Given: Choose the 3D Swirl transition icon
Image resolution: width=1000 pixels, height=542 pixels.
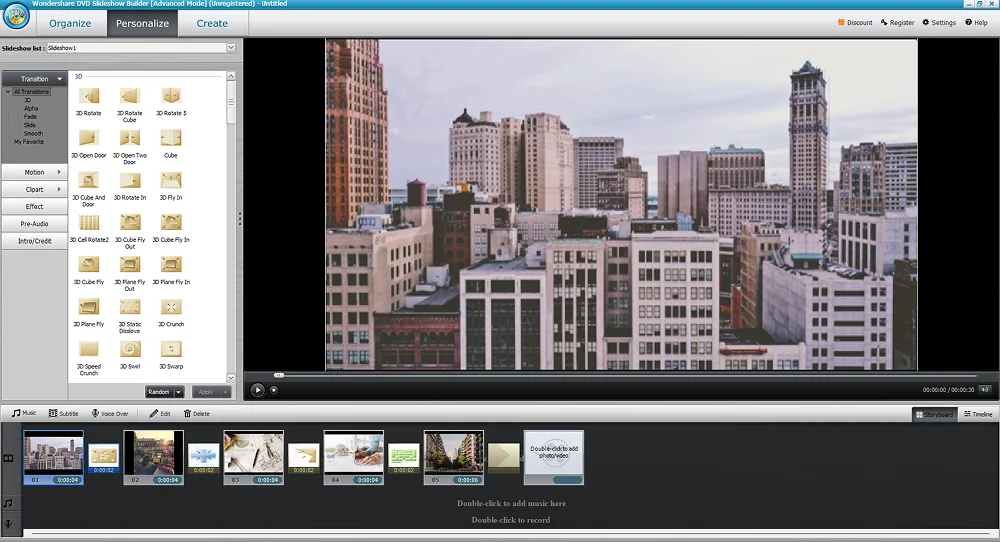Looking at the screenshot, I should (130, 349).
